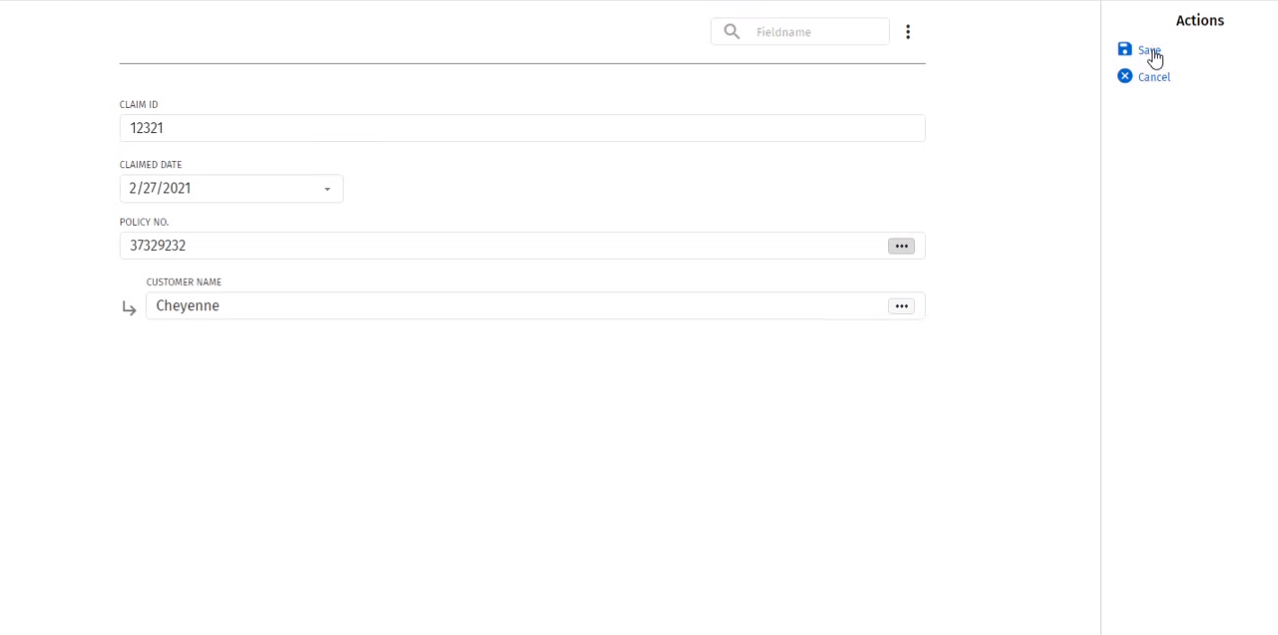This screenshot has height=635, width=1278.
Task: Click the Claimed Date value 2/27/2021
Action: [x=160, y=189]
